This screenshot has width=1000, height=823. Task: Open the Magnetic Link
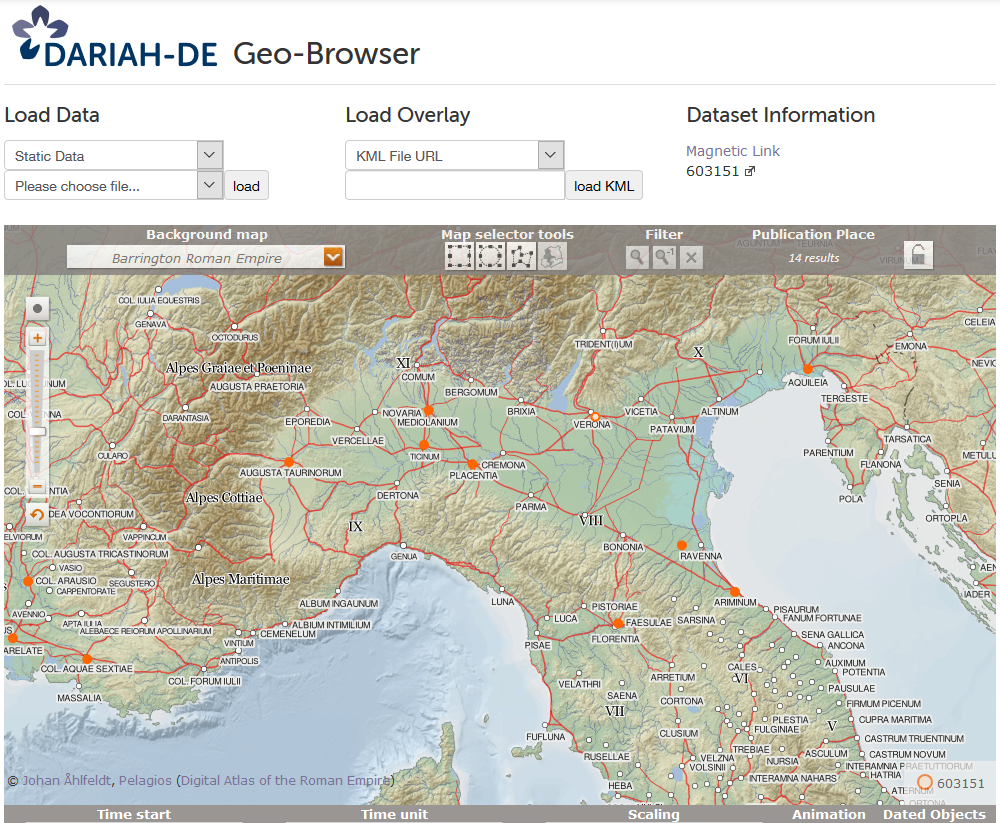tap(733, 151)
